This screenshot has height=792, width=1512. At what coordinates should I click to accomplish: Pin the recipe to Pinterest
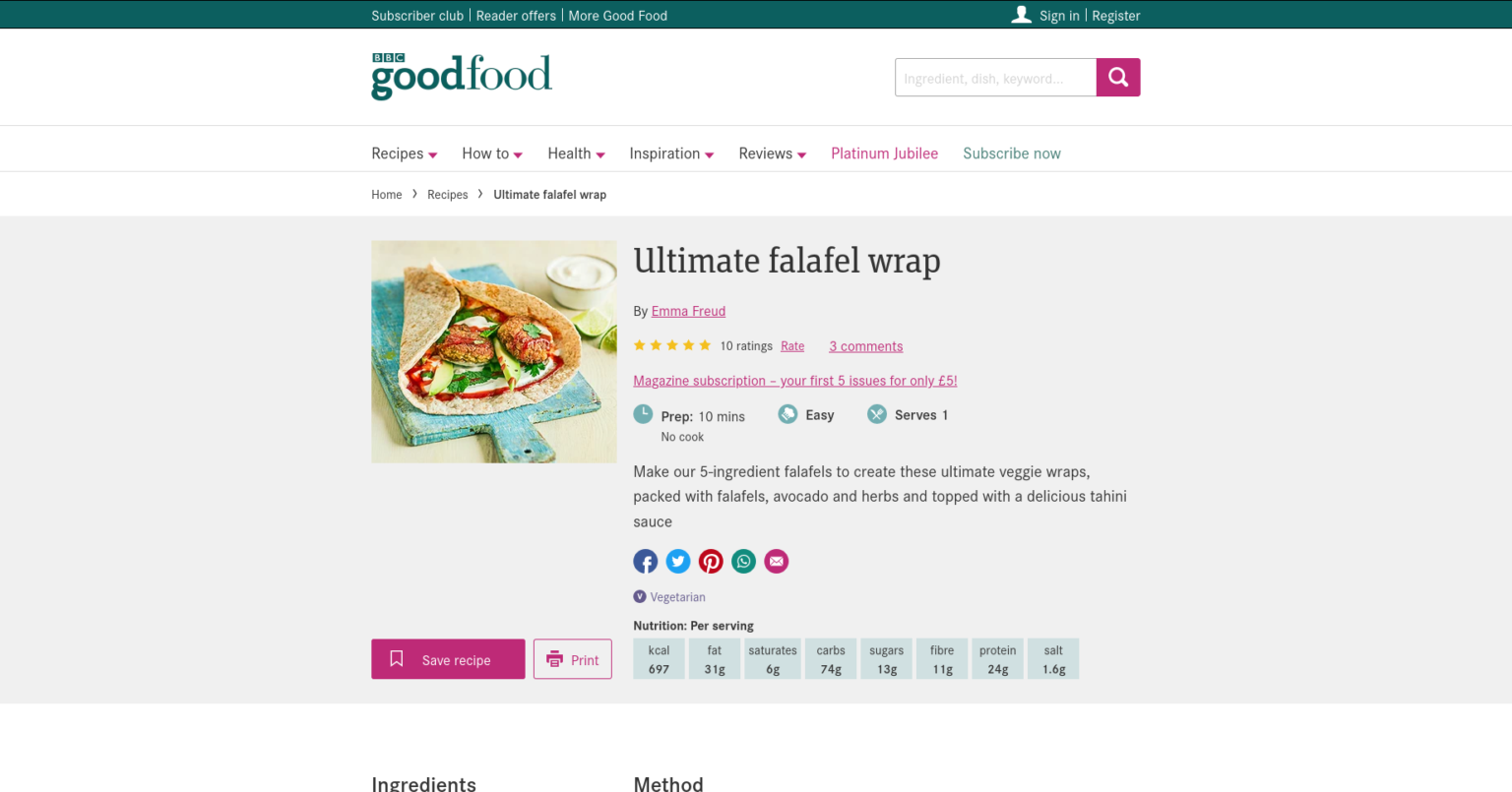click(x=711, y=561)
